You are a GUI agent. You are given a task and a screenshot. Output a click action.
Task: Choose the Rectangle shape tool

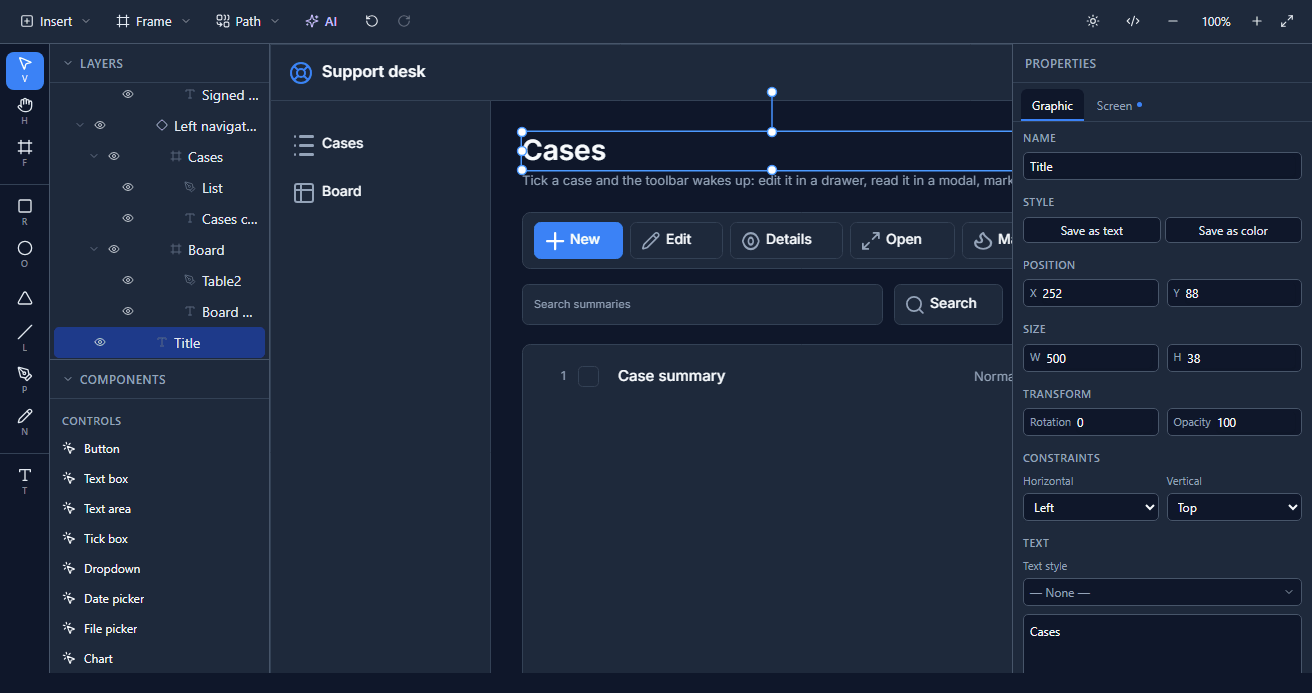click(x=25, y=212)
